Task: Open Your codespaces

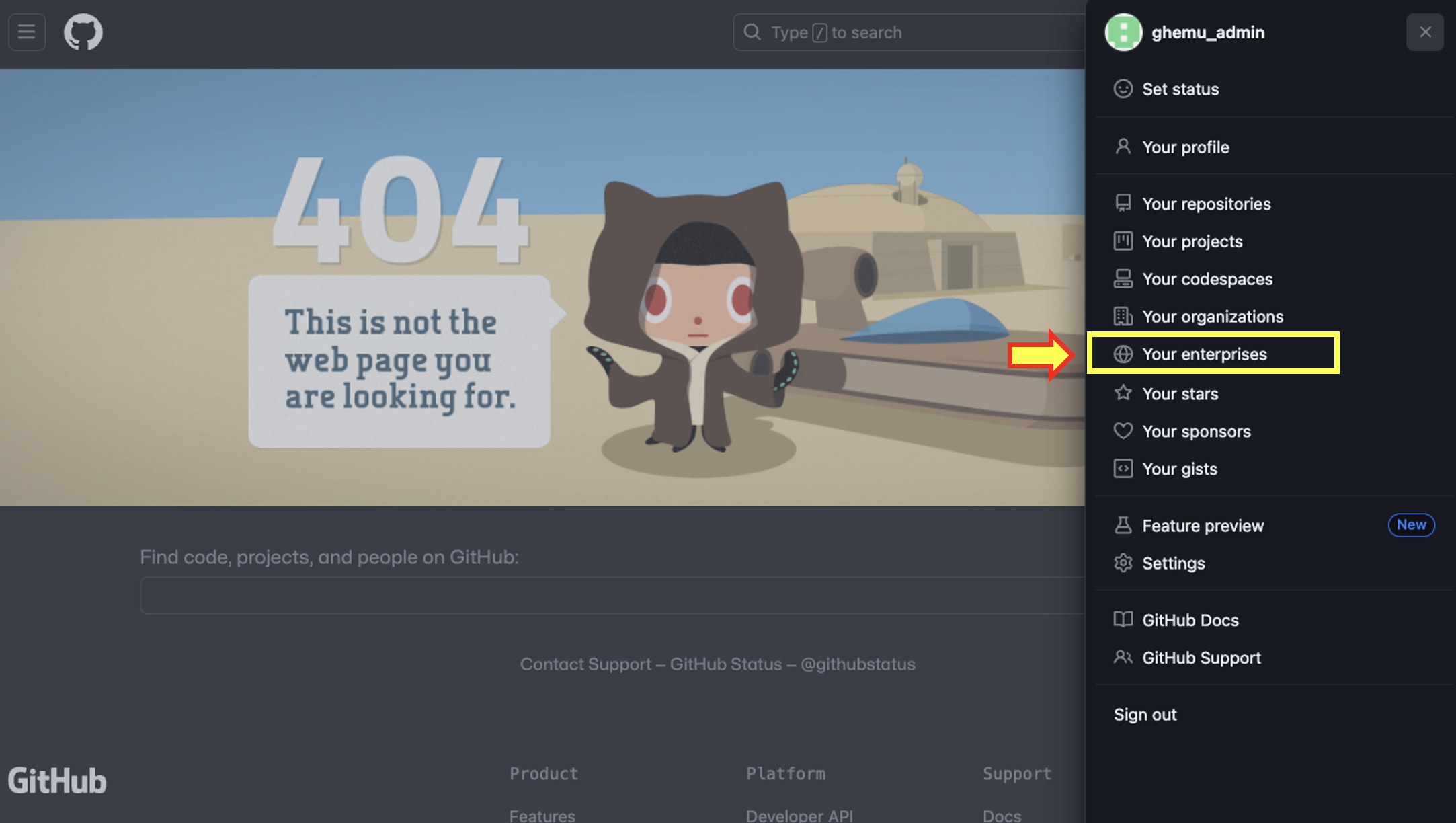Action: click(1270, 279)
